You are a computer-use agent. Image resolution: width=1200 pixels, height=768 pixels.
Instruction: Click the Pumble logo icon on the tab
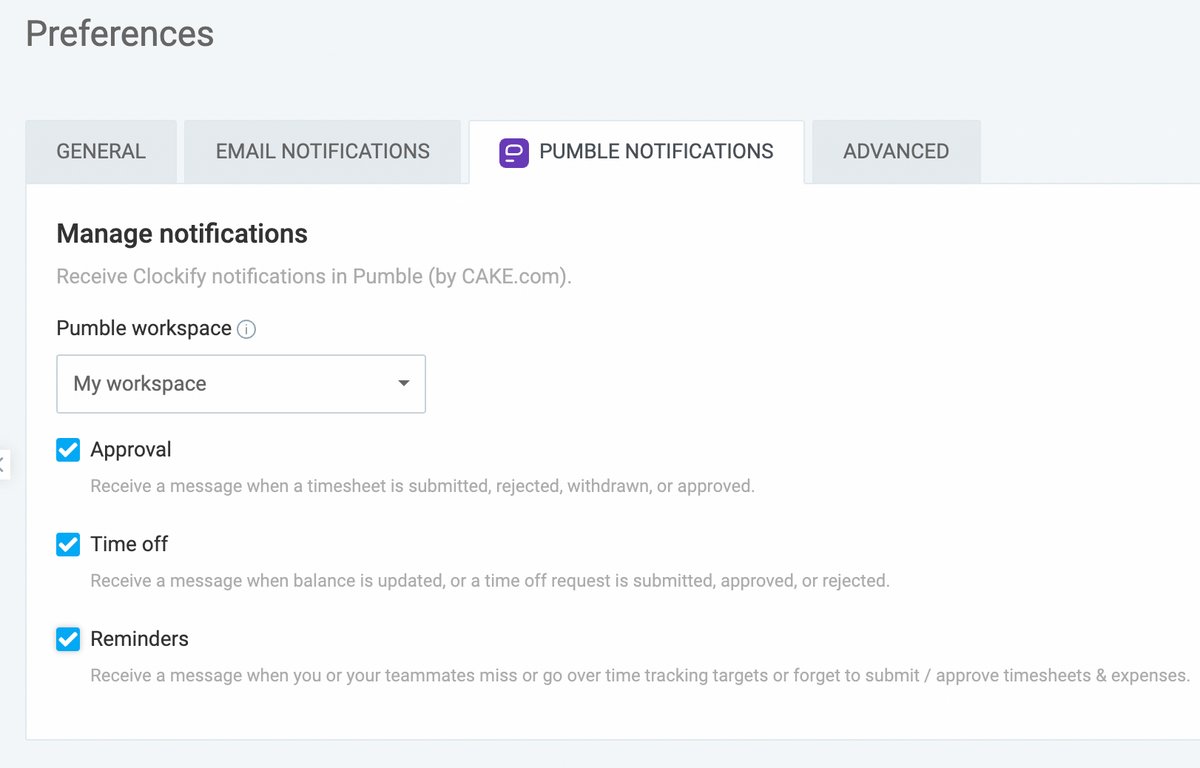click(513, 151)
